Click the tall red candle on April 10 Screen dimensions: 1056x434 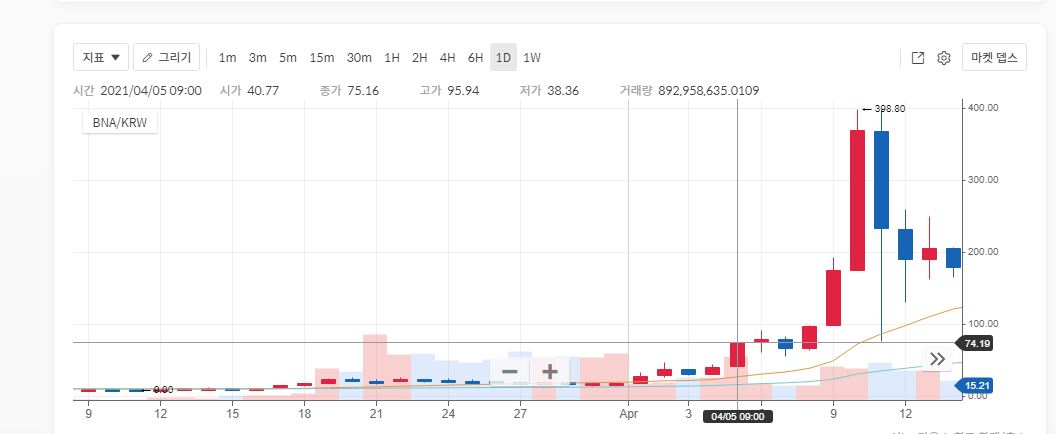(857, 199)
